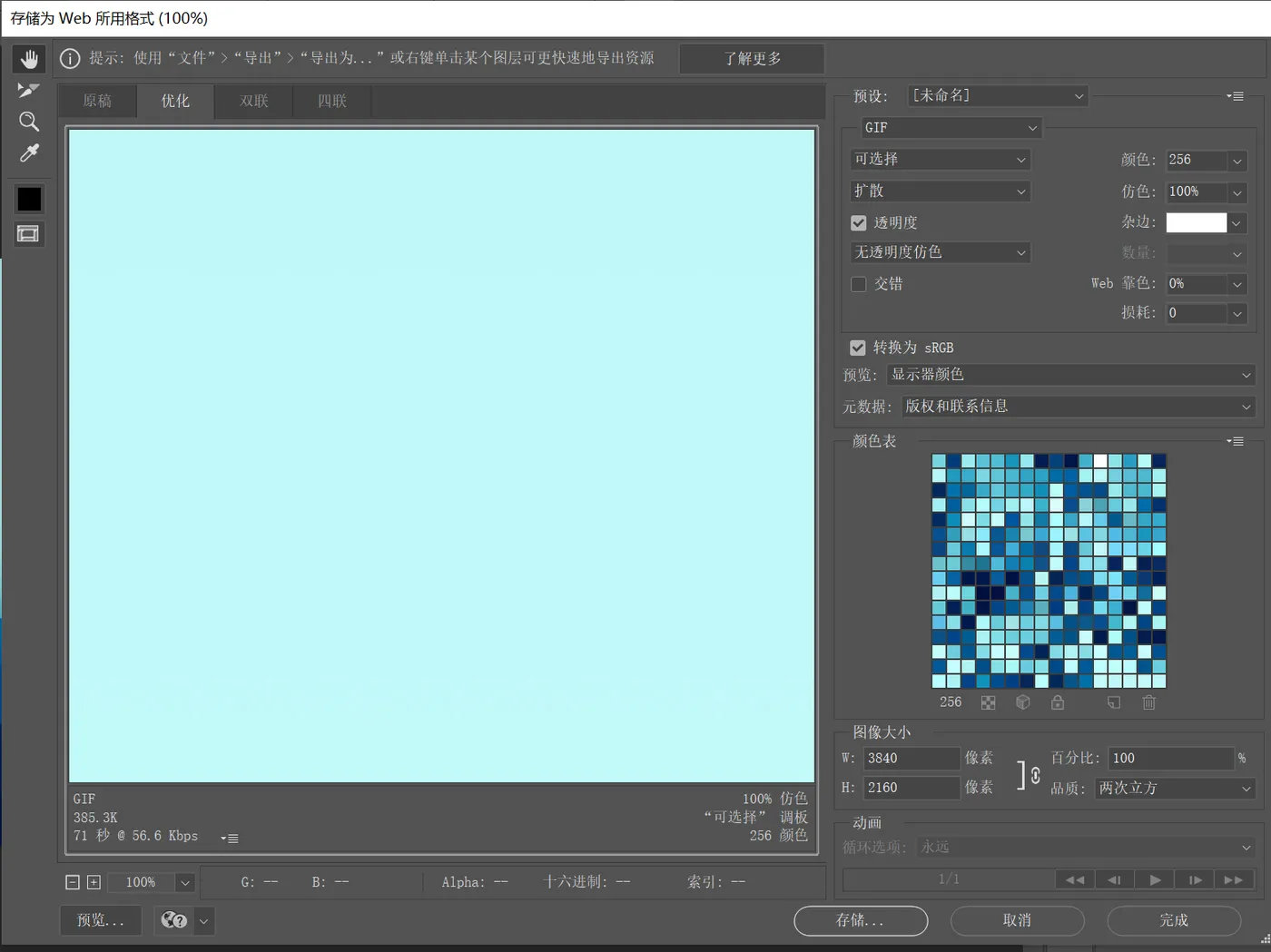Select the Hand tool
Screen dimensions: 1271x952
click(x=29, y=60)
